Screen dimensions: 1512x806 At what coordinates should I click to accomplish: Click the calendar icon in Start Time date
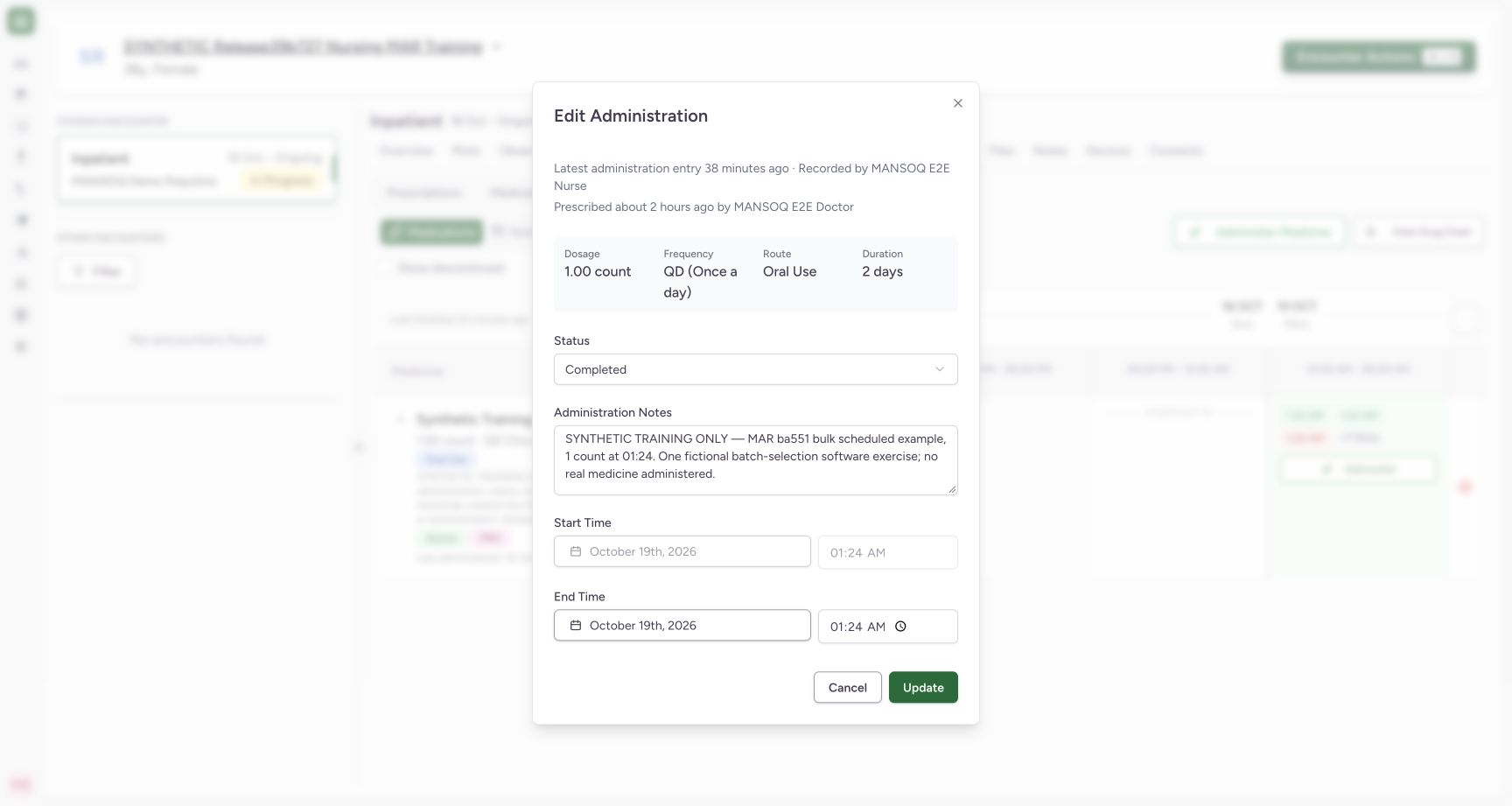click(x=576, y=551)
